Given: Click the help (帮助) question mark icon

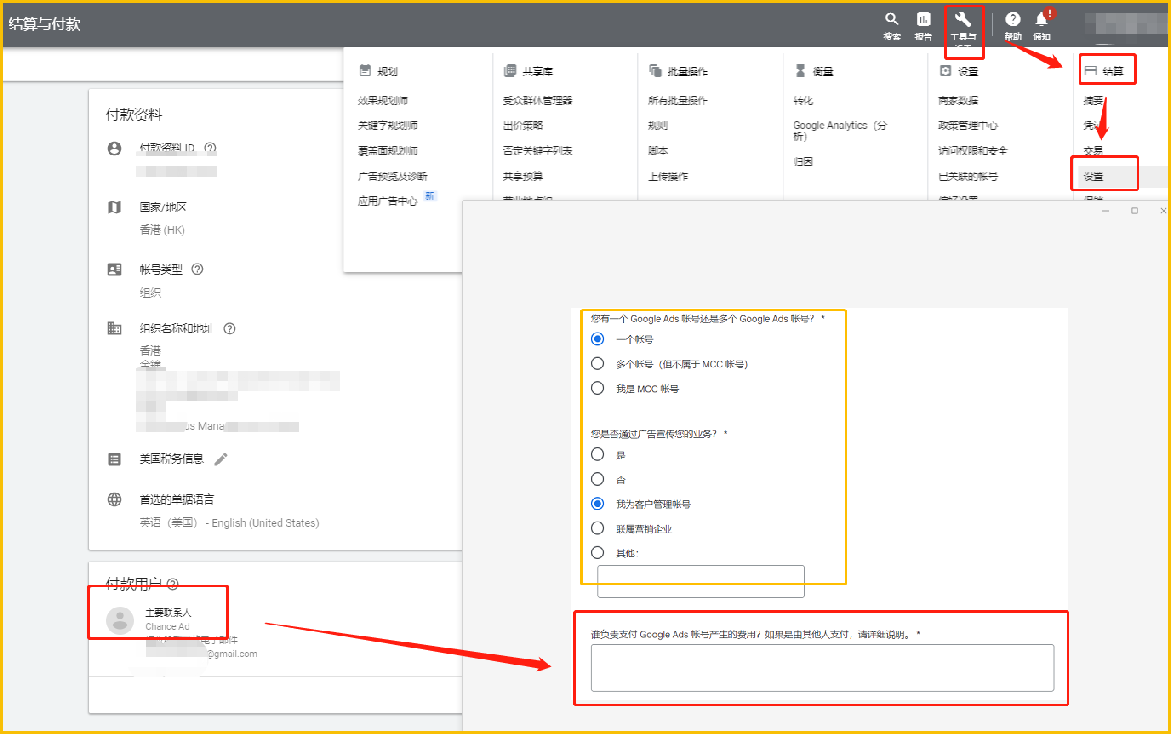Looking at the screenshot, I should (x=1013, y=20).
